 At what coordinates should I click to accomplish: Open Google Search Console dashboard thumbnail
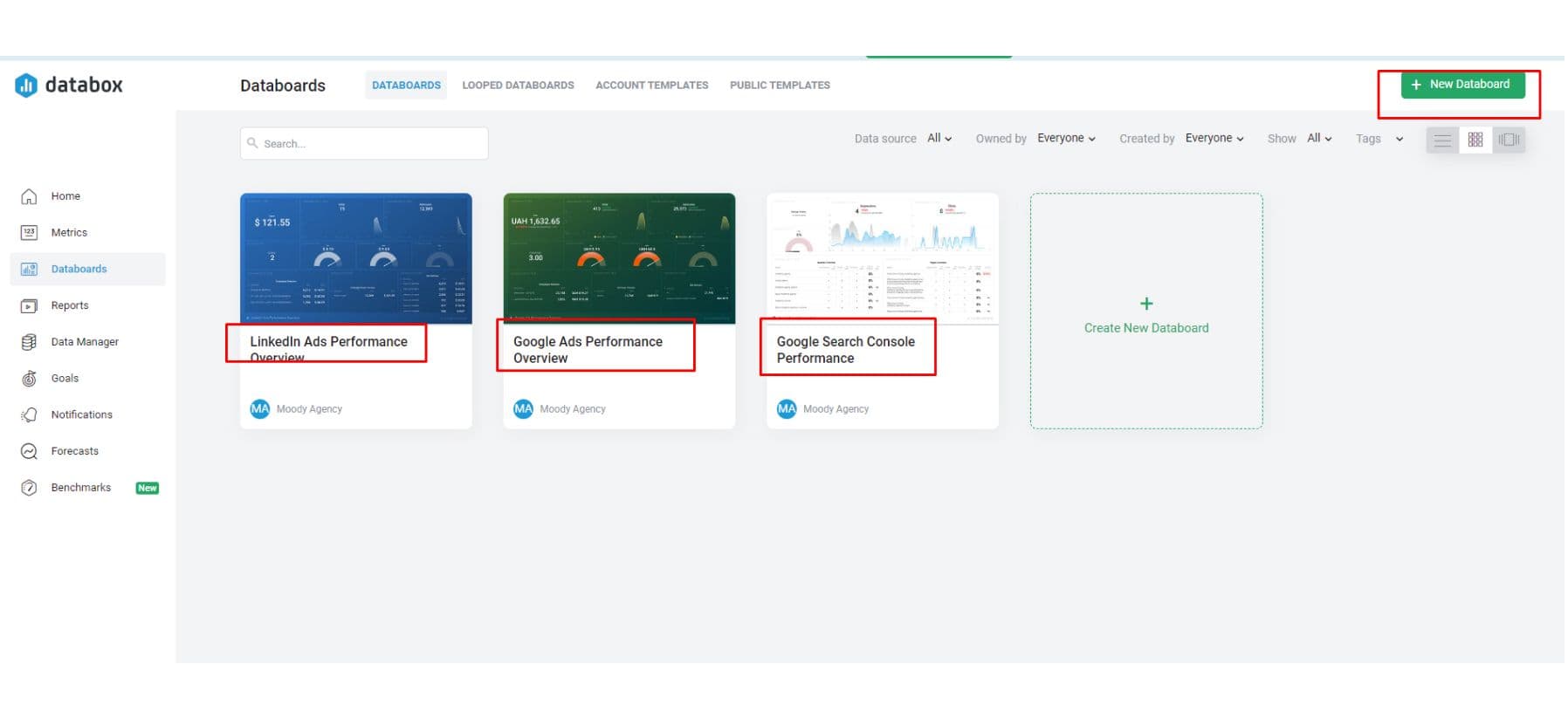(883, 258)
